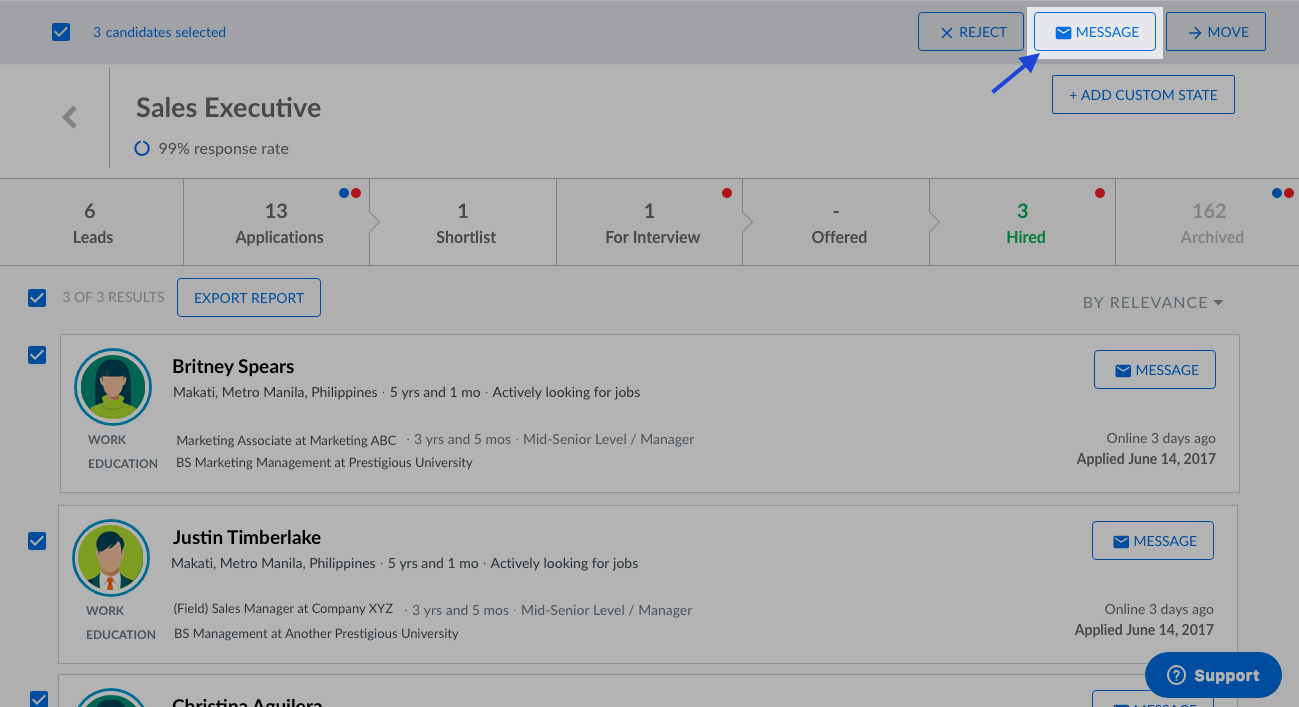This screenshot has height=707, width=1299.
Task: Click the bulk Message button in top bar
Action: (x=1095, y=32)
